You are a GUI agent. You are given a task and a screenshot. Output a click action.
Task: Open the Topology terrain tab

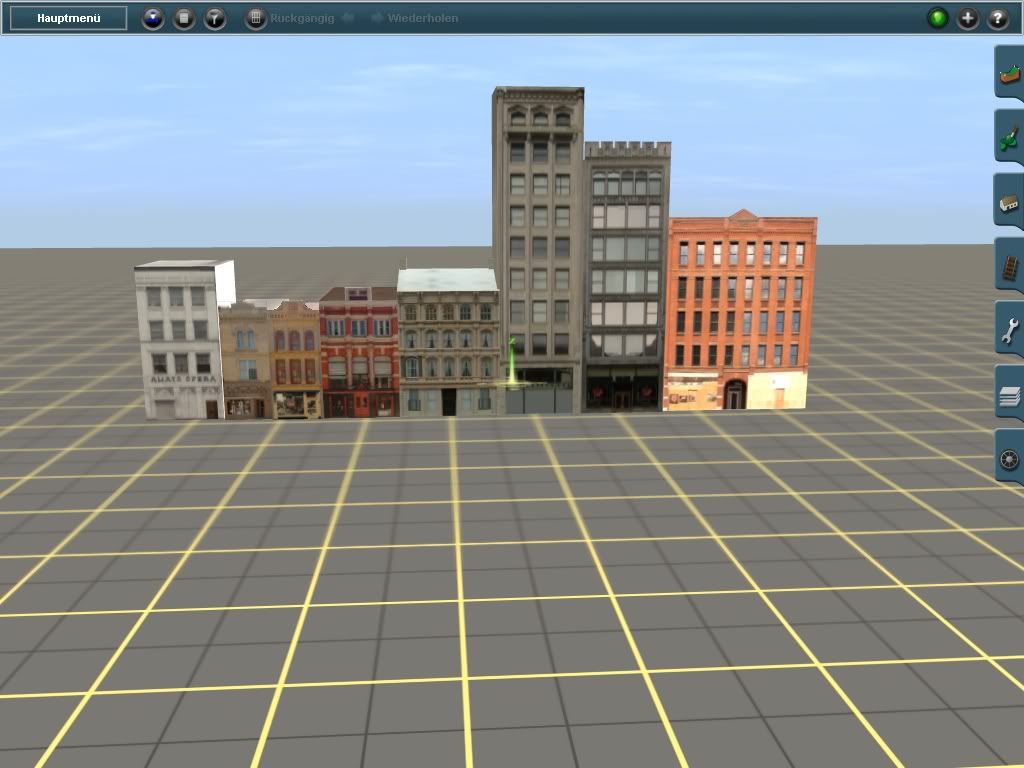click(1009, 73)
